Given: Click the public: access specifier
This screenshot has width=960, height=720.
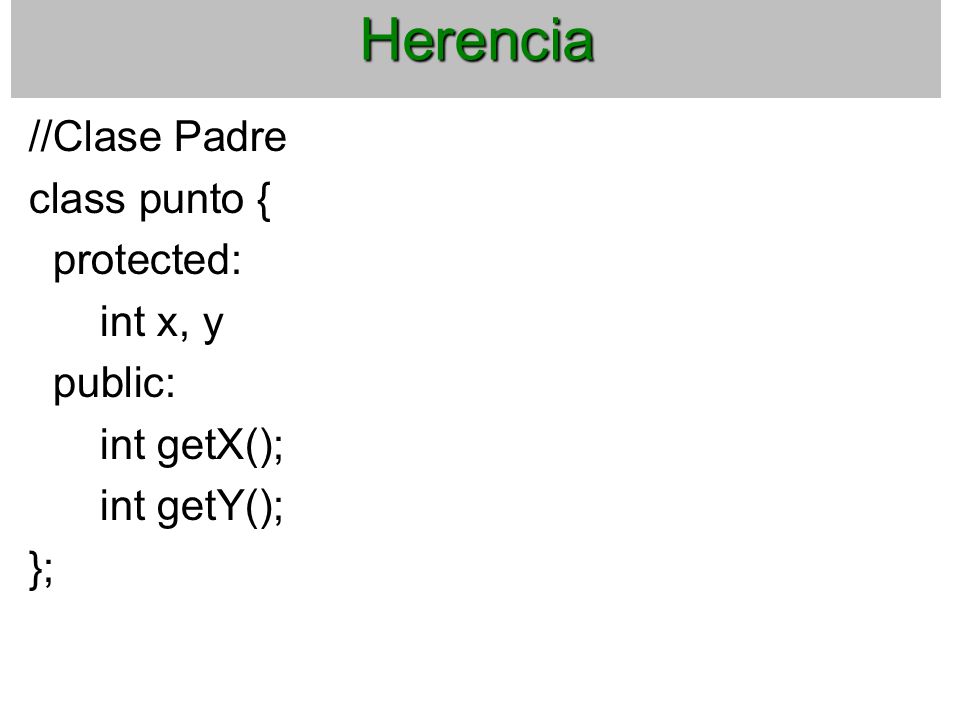Looking at the screenshot, I should click(114, 384).
